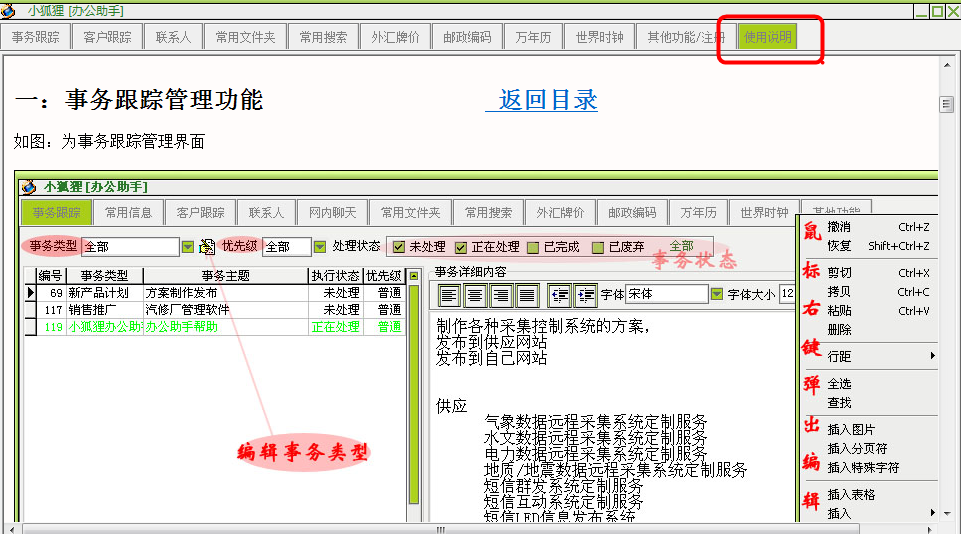
Task: Toggle the 未处理 checkbox
Action: [x=399, y=247]
